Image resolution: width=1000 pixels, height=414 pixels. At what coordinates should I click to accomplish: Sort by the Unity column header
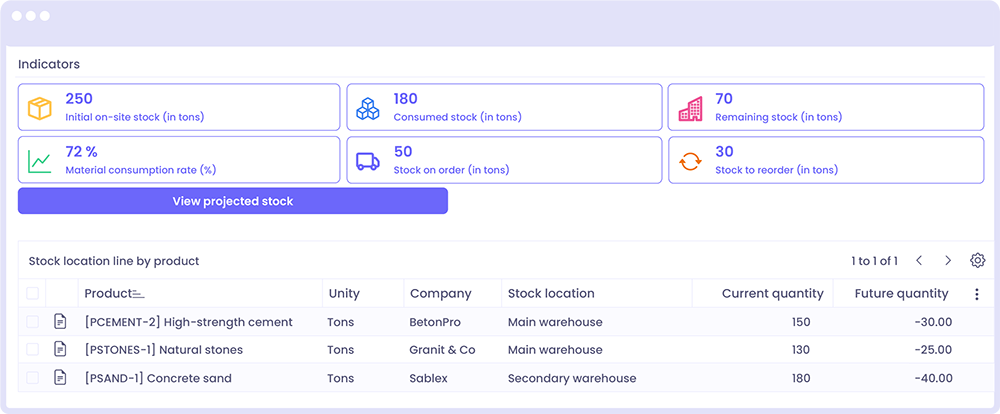[344, 293]
